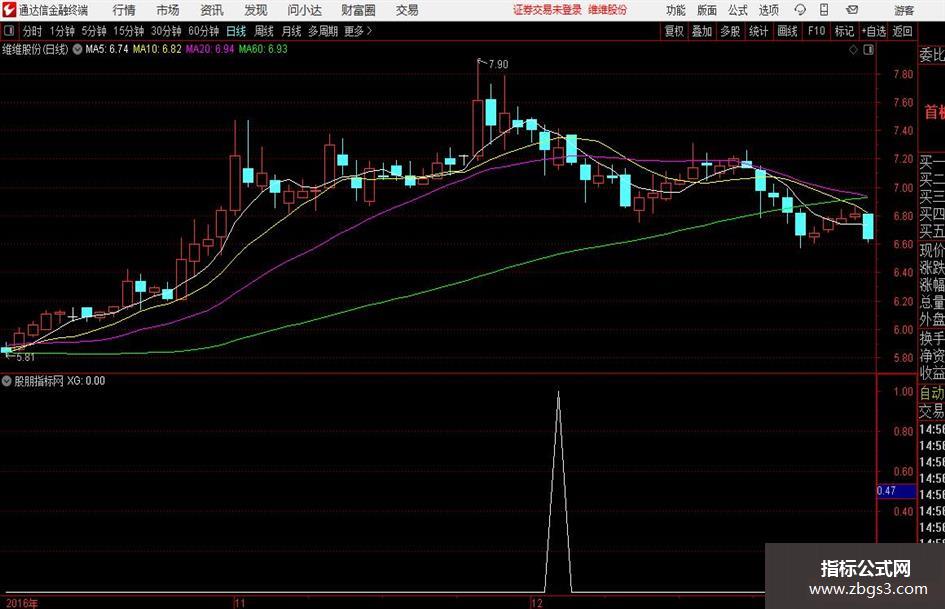Open the 发现 menu

(256, 10)
